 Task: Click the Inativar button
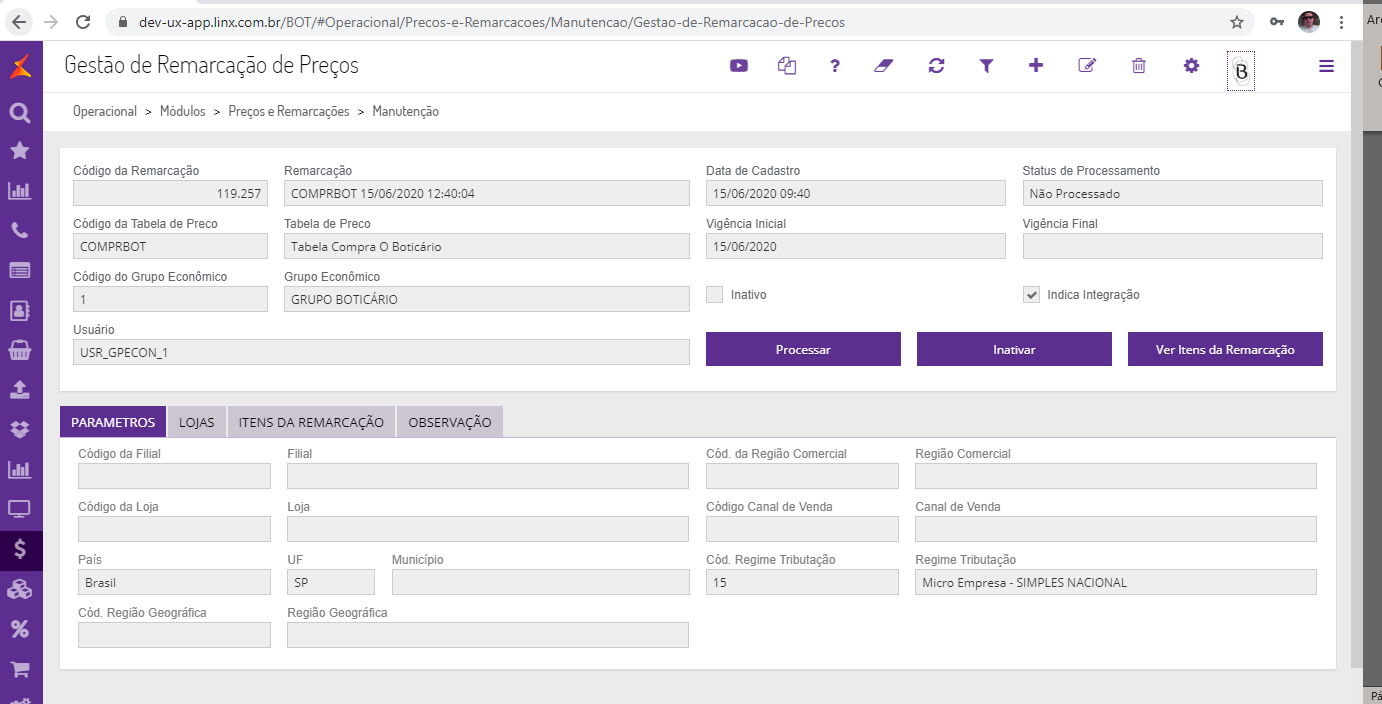coord(1014,349)
